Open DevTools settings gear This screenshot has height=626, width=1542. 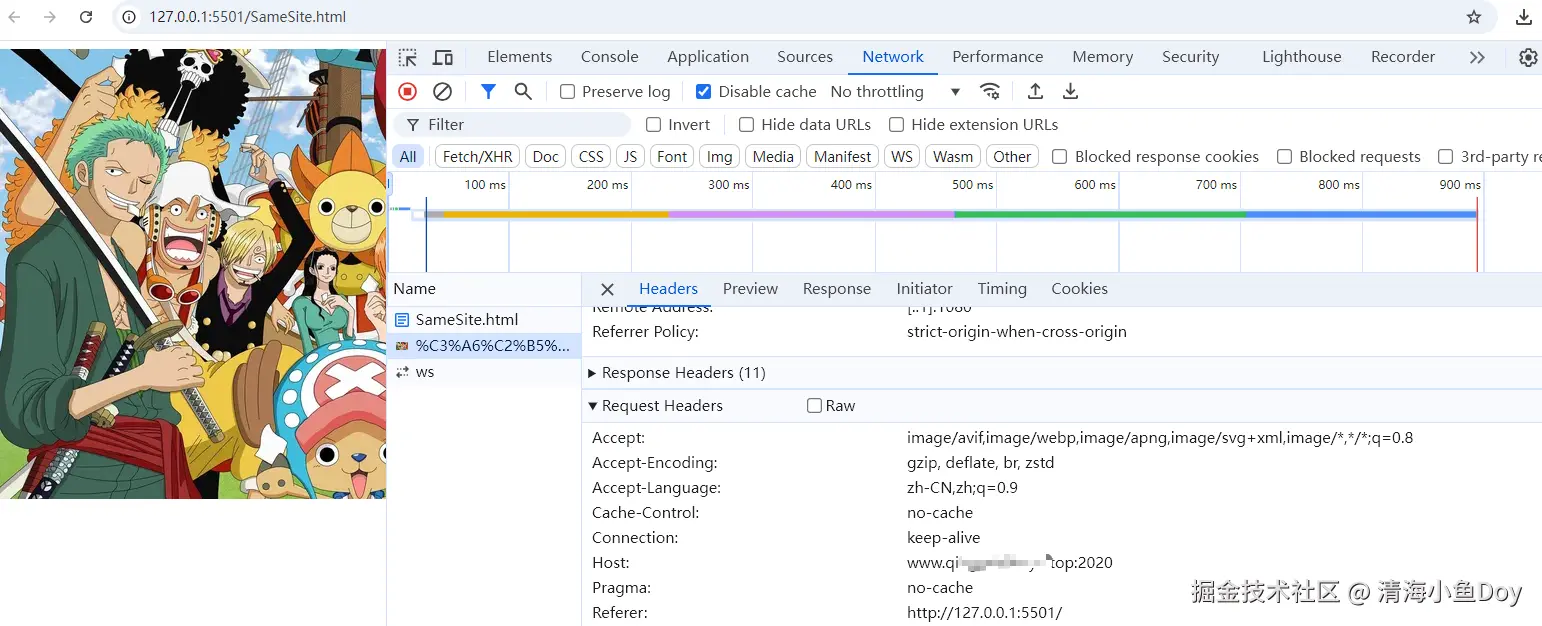(x=1527, y=57)
